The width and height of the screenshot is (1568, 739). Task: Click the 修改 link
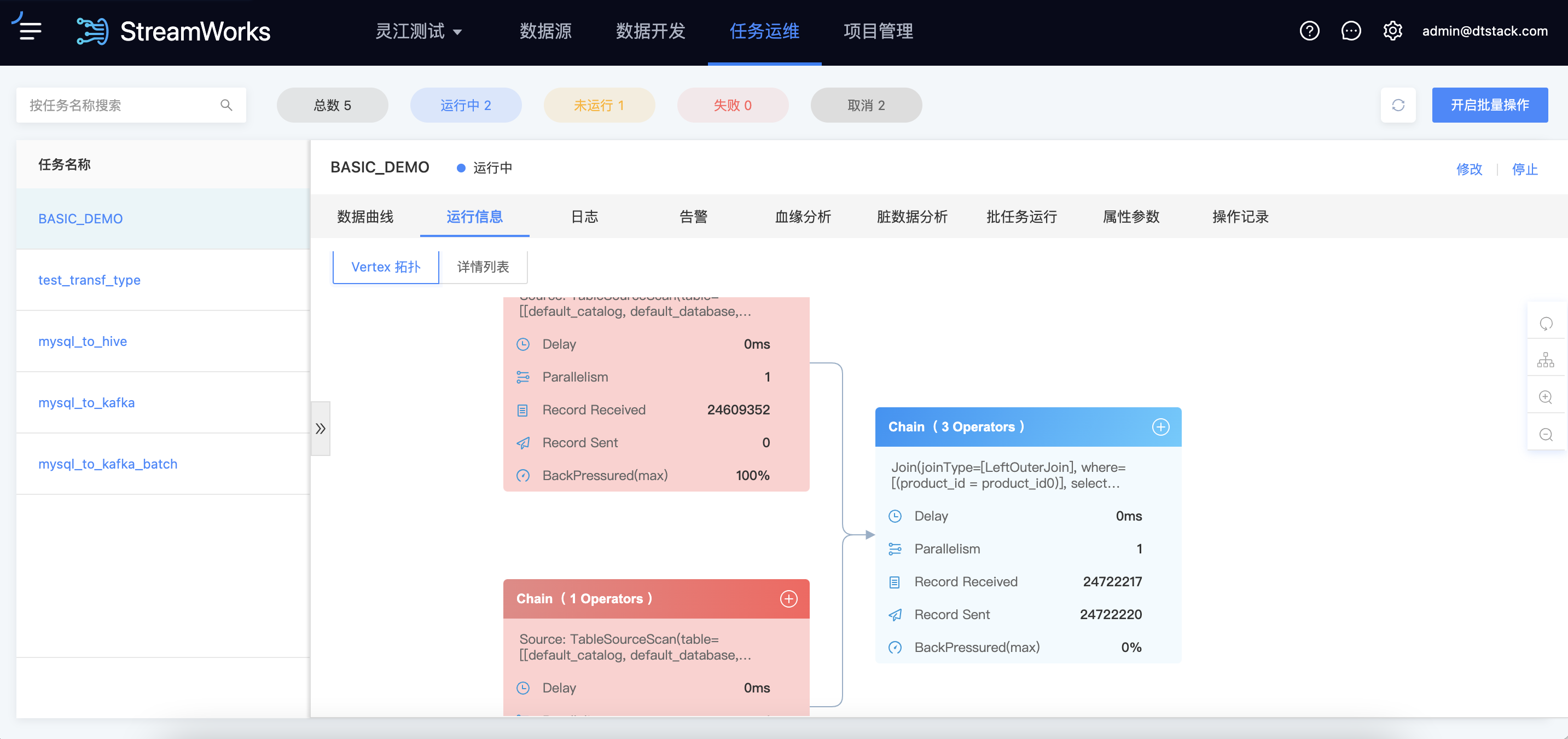[x=1469, y=169]
